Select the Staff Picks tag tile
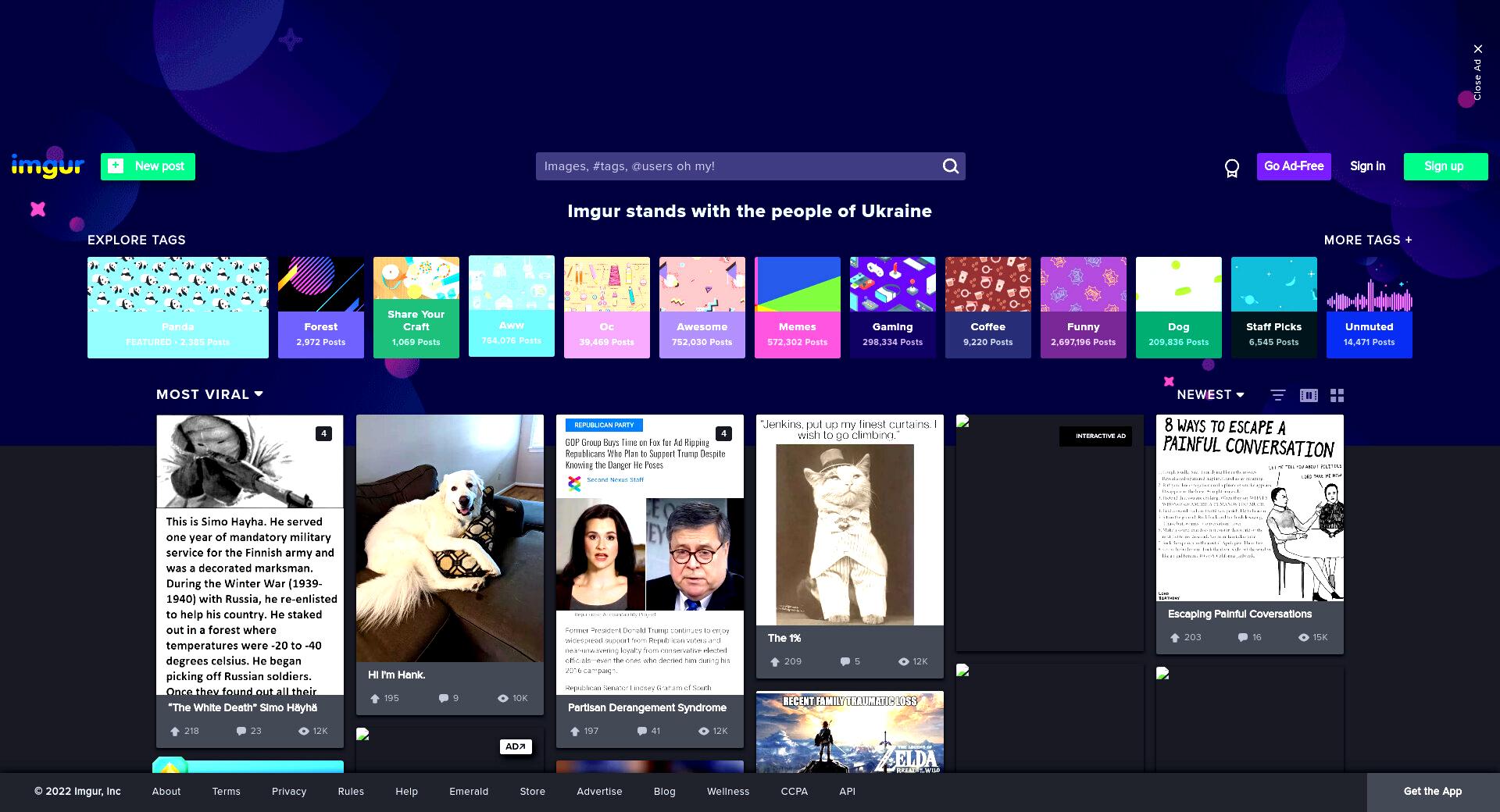This screenshot has width=1500, height=812. click(x=1274, y=308)
